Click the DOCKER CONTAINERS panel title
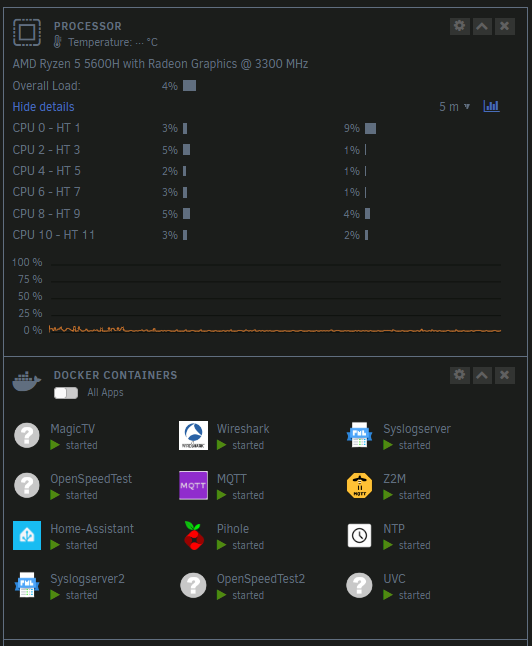Image resolution: width=532 pixels, height=646 pixels. point(115,375)
